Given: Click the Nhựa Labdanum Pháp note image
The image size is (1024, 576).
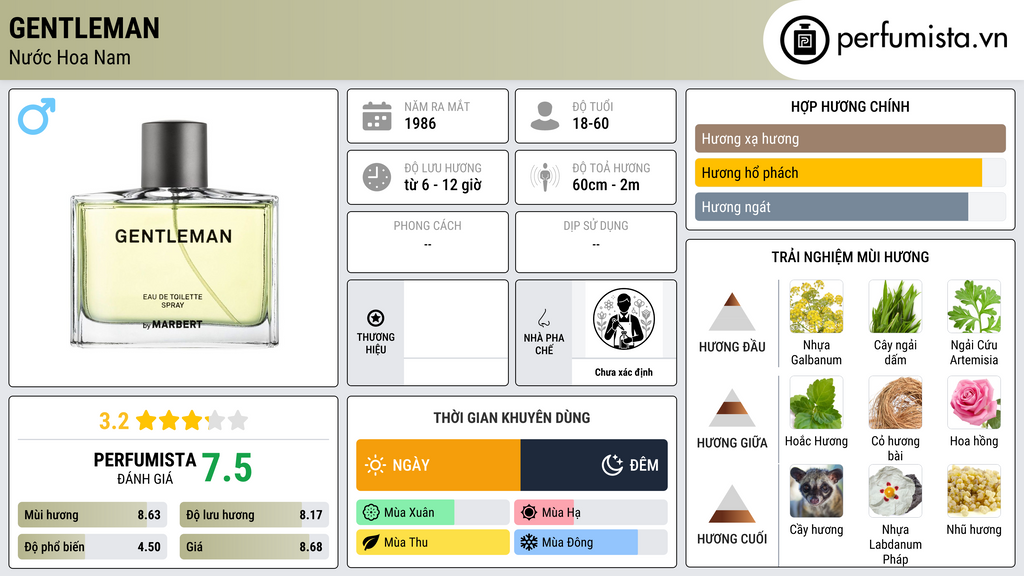Looking at the screenshot, I should [x=895, y=491].
